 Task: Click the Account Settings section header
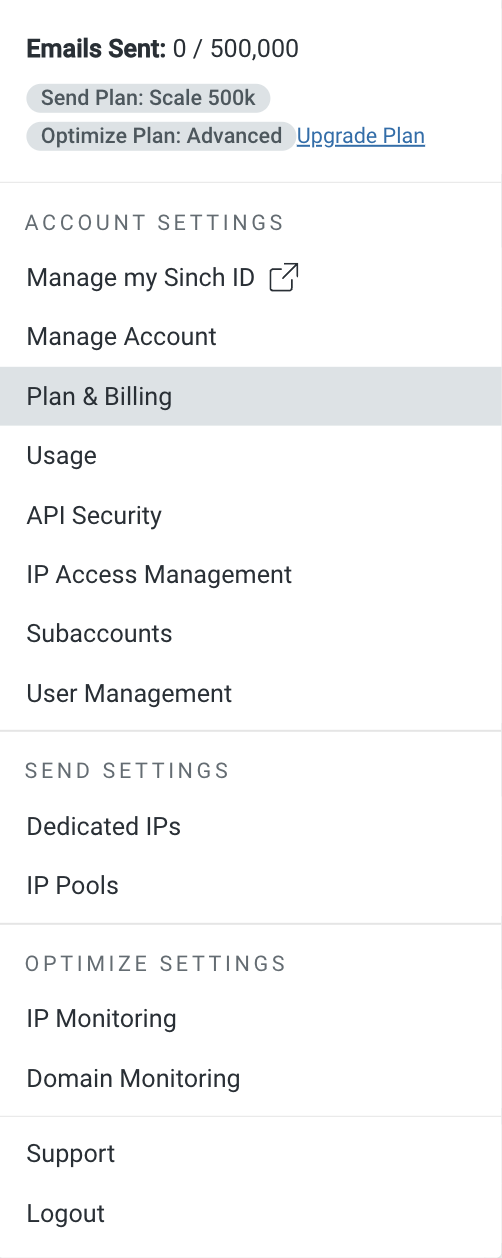(x=155, y=222)
